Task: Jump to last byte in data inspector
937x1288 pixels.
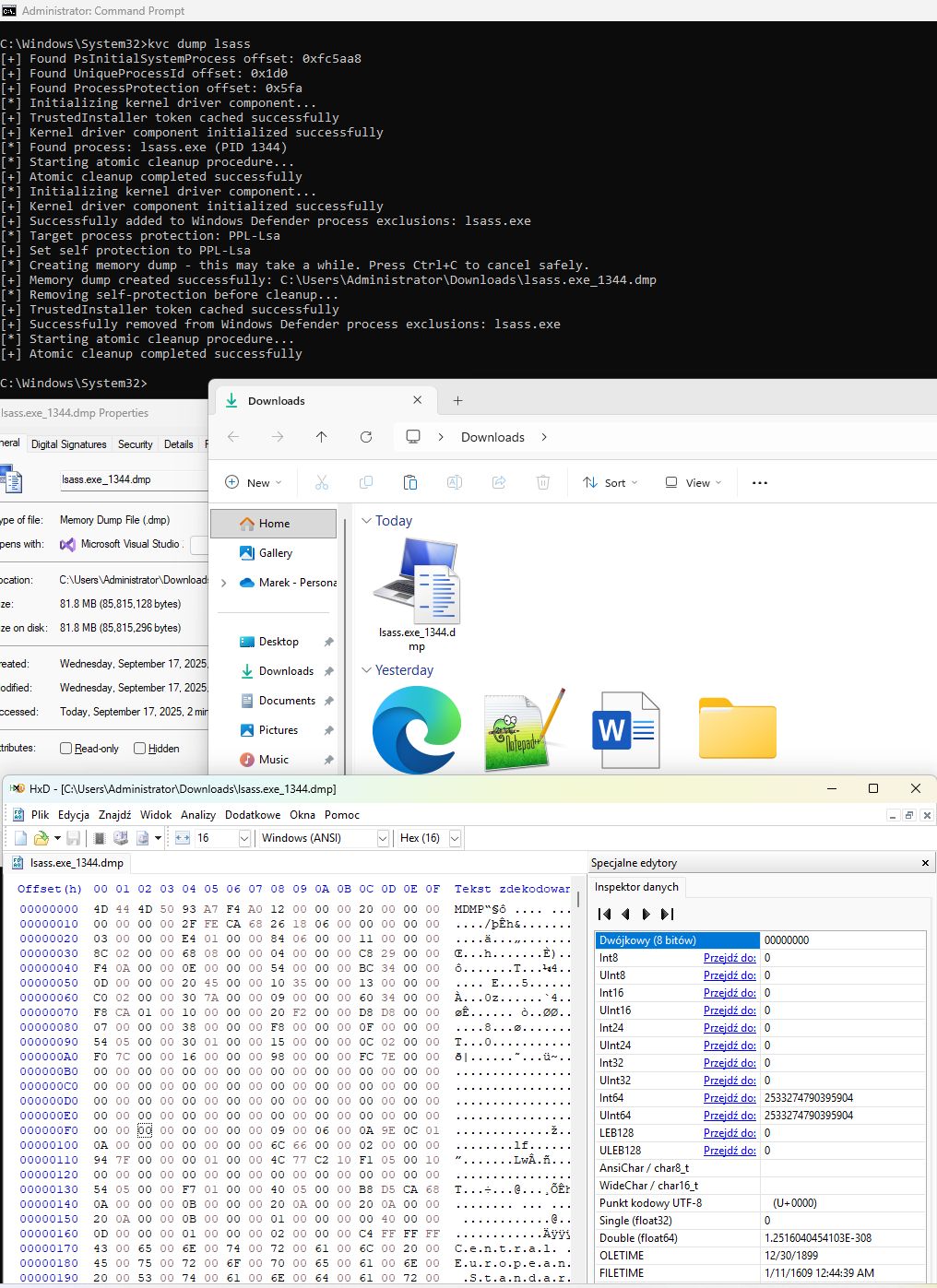Action: (668, 914)
